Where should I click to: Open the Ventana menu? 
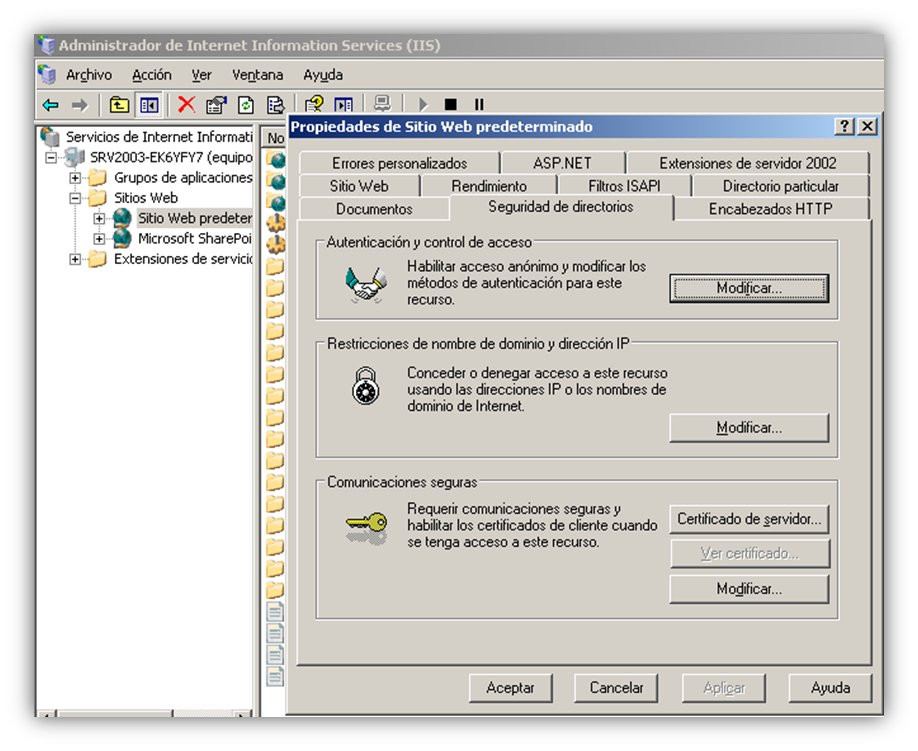[x=257, y=75]
